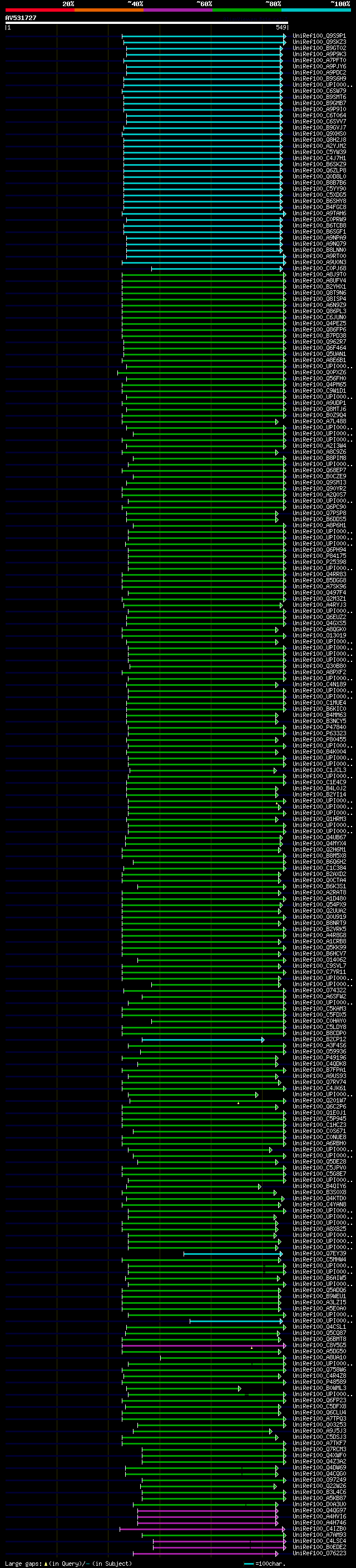Select the UniRef100_Q5KK99 label

319,947
